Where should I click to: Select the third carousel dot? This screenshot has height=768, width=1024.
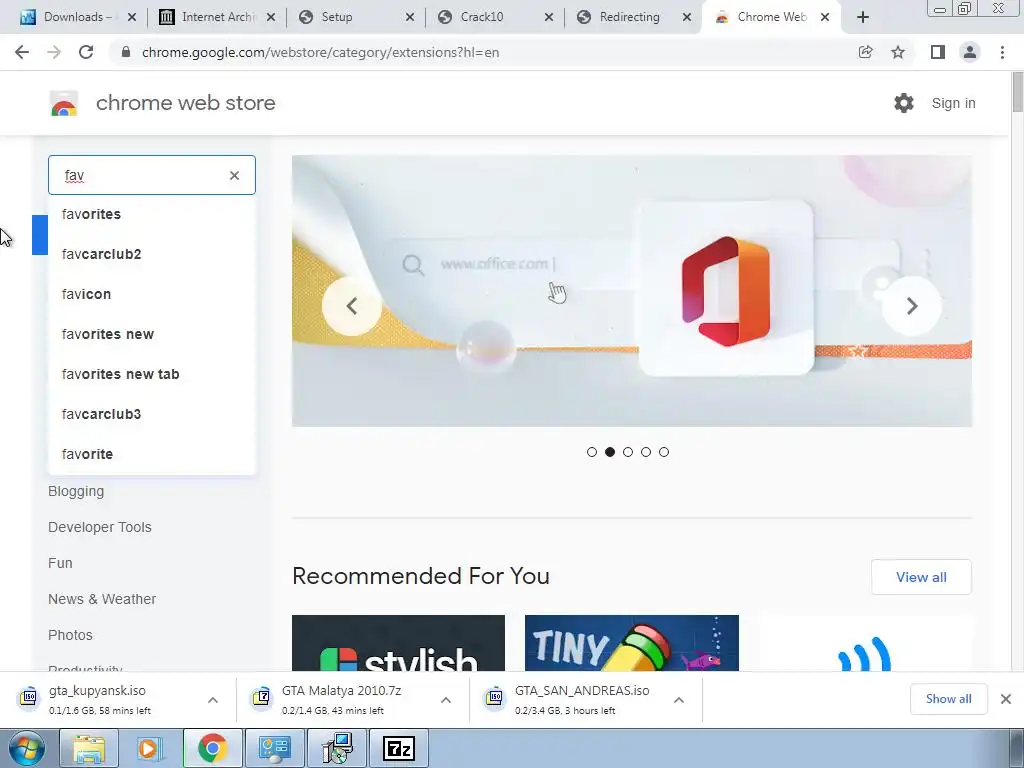click(x=628, y=452)
